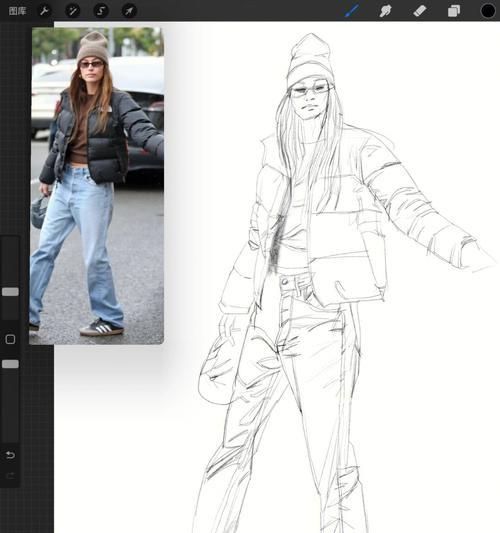Open the Gallery (图库) view

pos(17,11)
